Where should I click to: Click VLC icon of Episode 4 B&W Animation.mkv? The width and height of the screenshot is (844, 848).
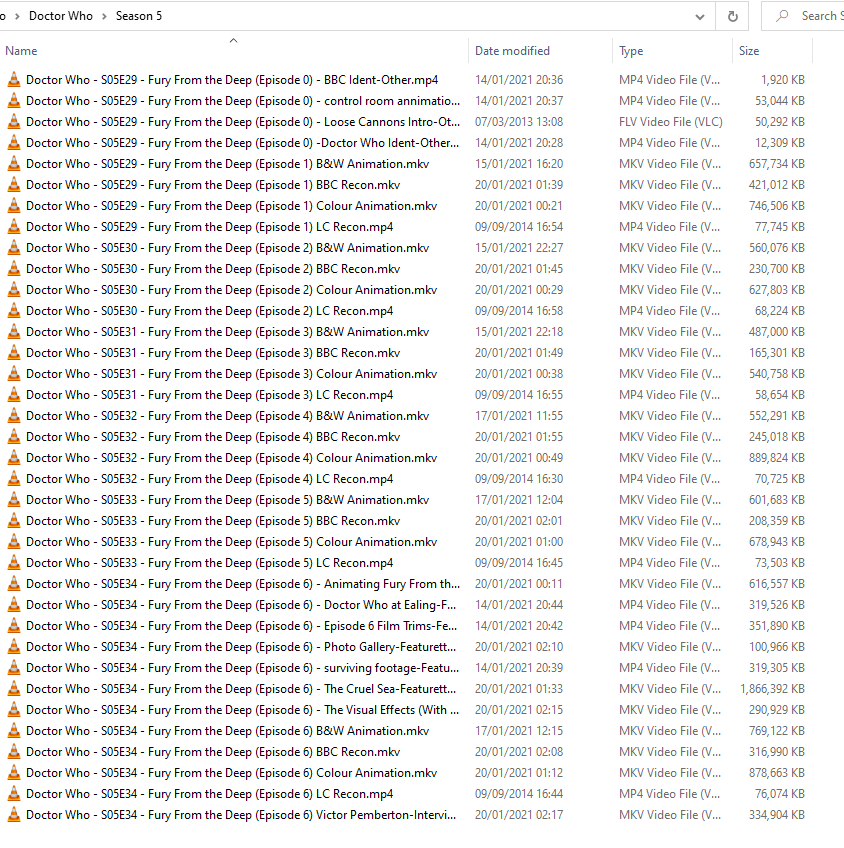click(x=14, y=416)
